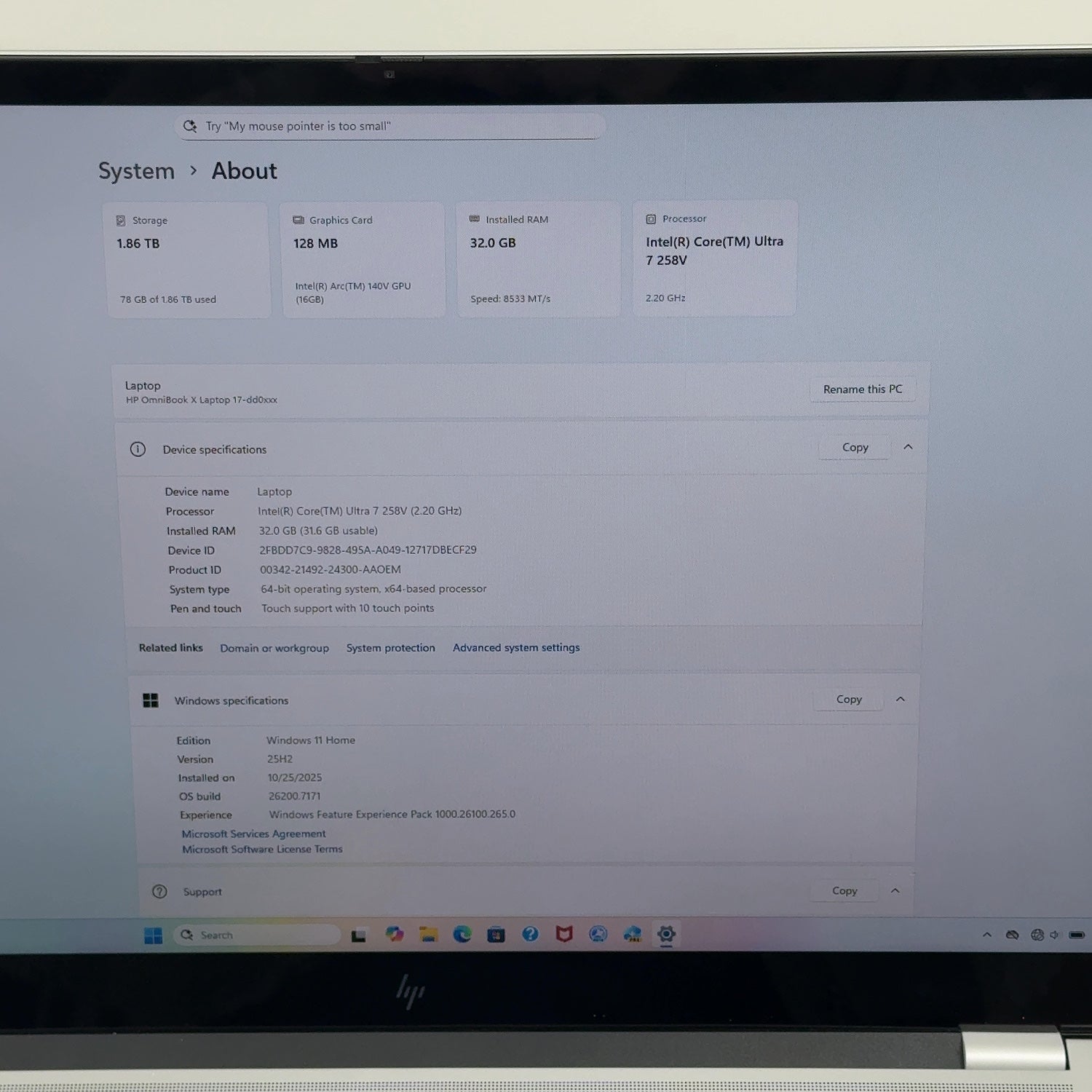This screenshot has height=1092, width=1092.
Task: Collapse the Windows specifications section
Action: [901, 699]
